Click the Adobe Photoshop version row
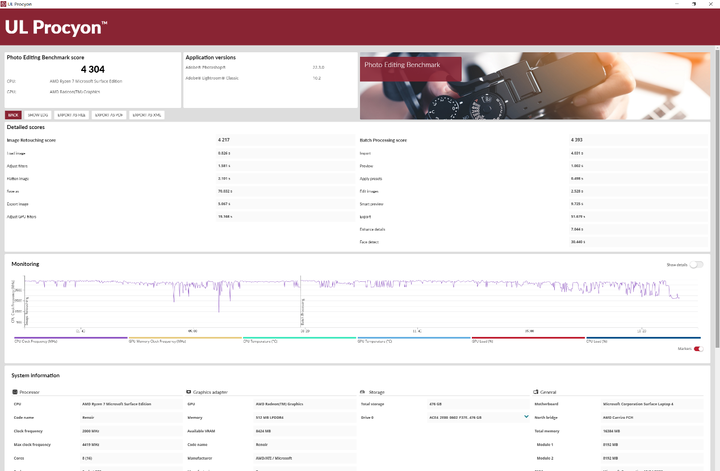 (255, 67)
